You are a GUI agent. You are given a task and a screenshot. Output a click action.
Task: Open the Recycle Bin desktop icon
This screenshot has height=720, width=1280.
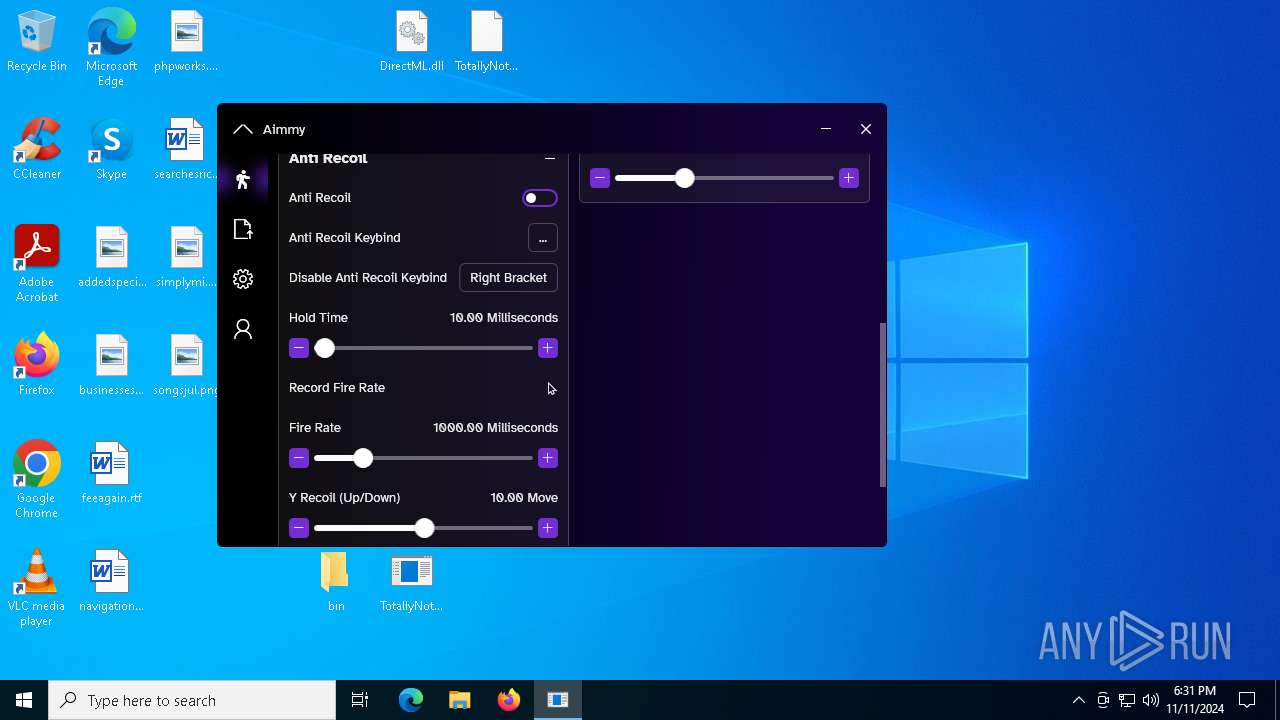tap(37, 42)
